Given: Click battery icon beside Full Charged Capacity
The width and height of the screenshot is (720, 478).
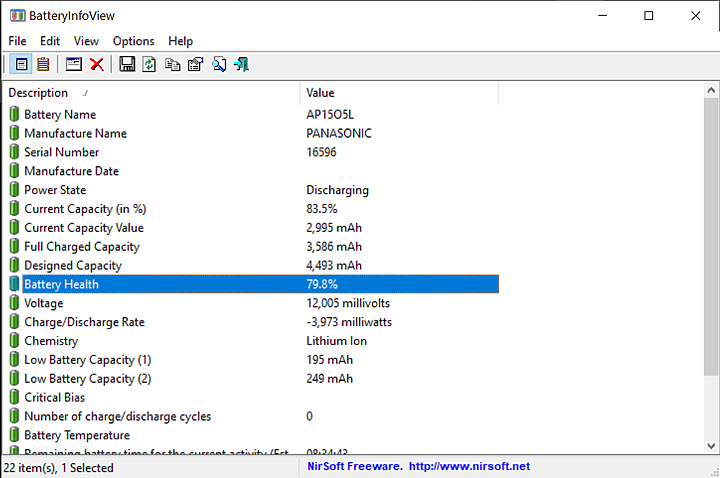Looking at the screenshot, I should tap(15, 246).
